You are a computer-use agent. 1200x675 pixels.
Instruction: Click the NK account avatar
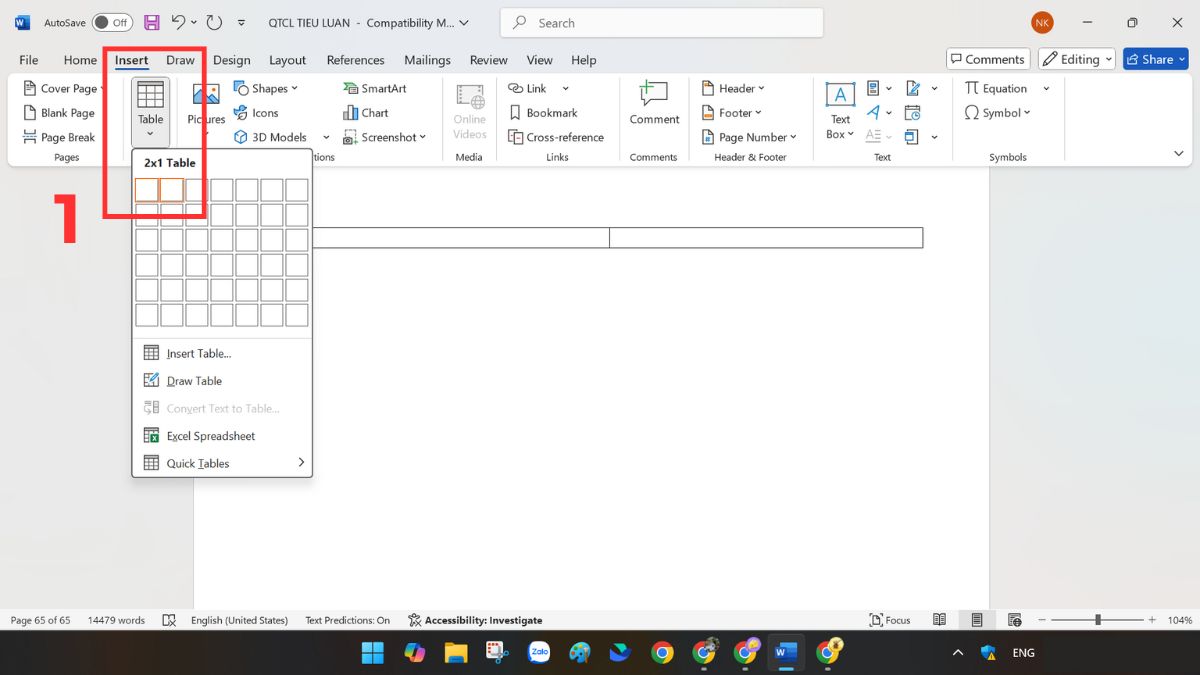1042,22
